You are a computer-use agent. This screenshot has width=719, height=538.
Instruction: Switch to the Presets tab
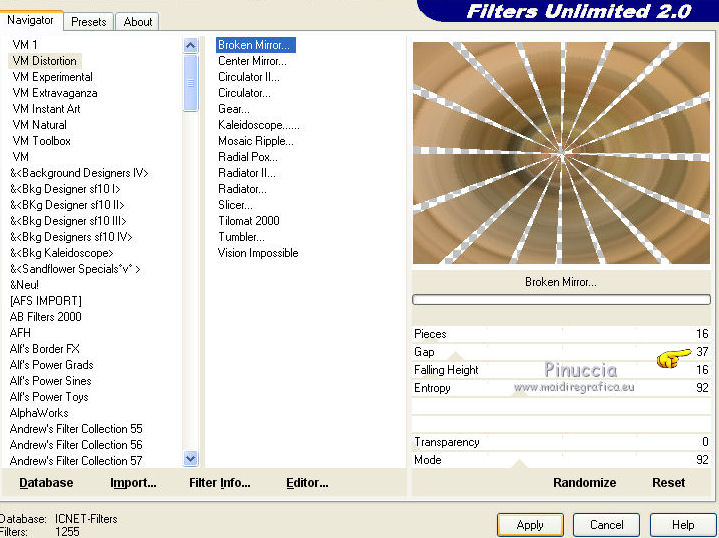click(89, 21)
